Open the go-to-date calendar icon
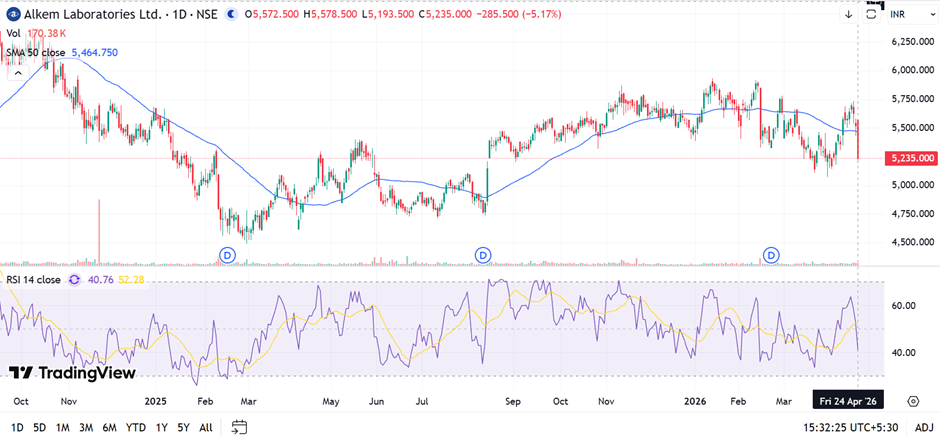Image resolution: width=940 pixels, height=441 pixels. pos(239,427)
